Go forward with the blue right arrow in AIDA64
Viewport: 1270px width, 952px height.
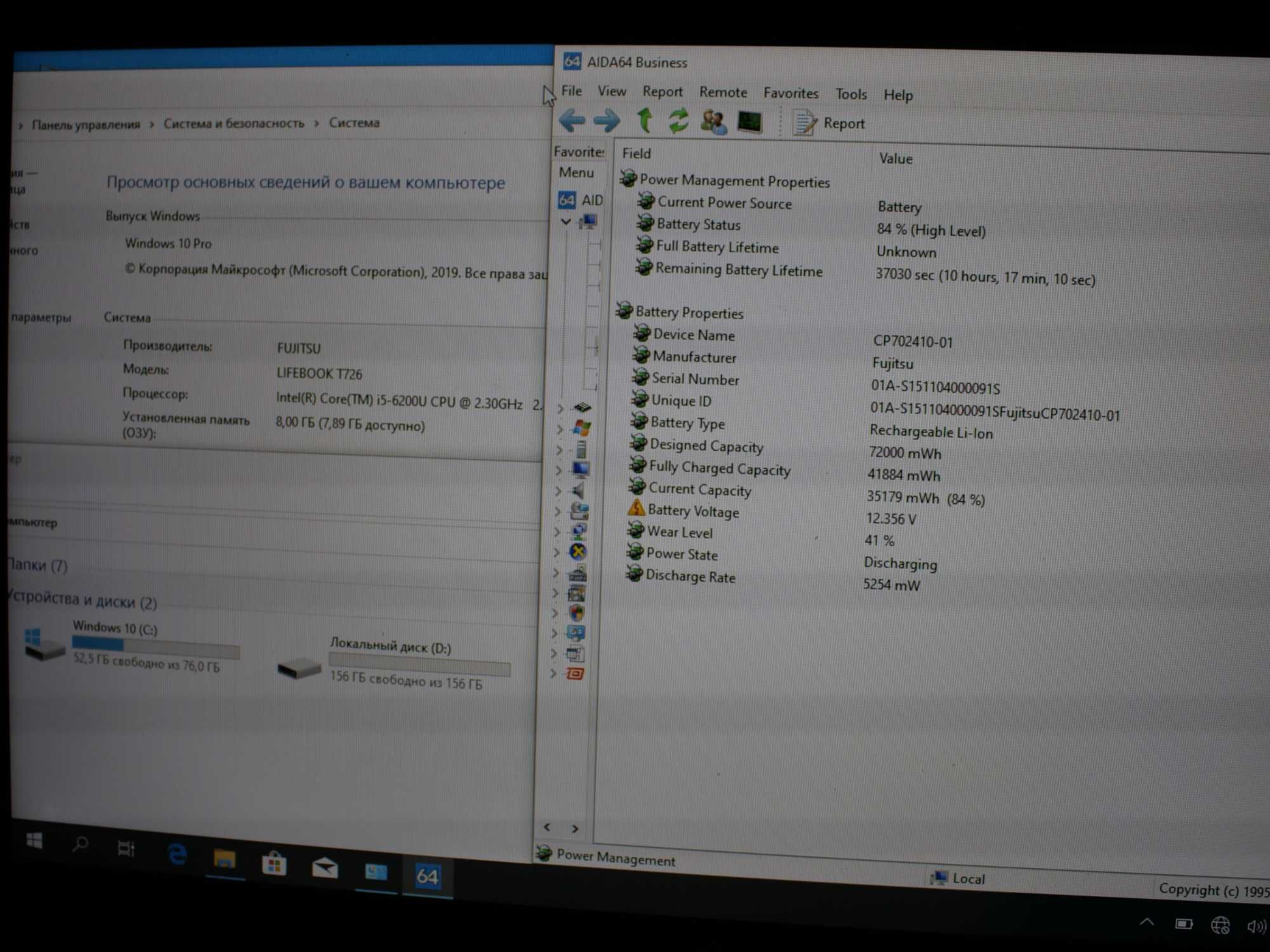tap(606, 121)
